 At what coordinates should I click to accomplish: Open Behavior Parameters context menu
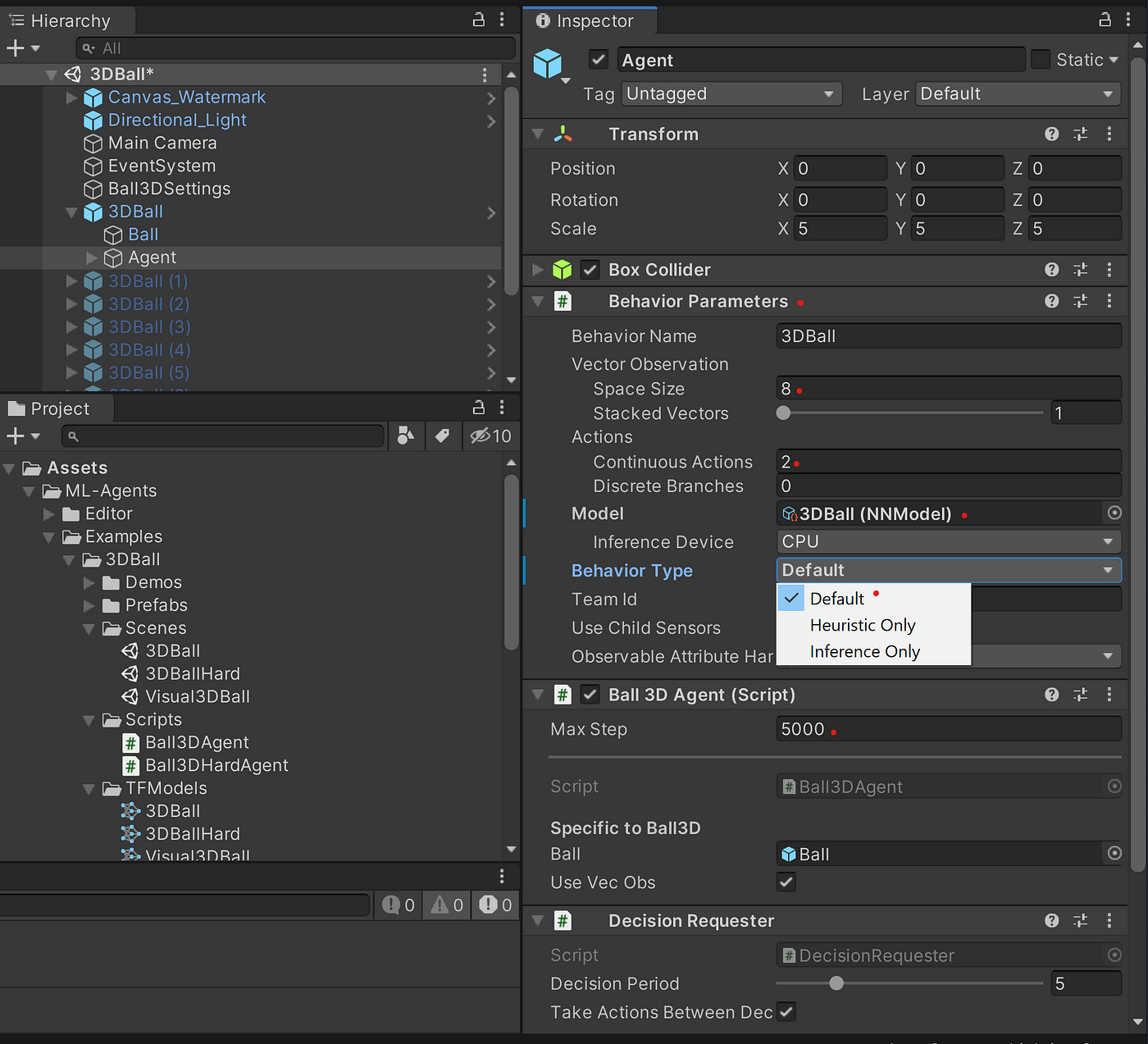tap(1109, 301)
